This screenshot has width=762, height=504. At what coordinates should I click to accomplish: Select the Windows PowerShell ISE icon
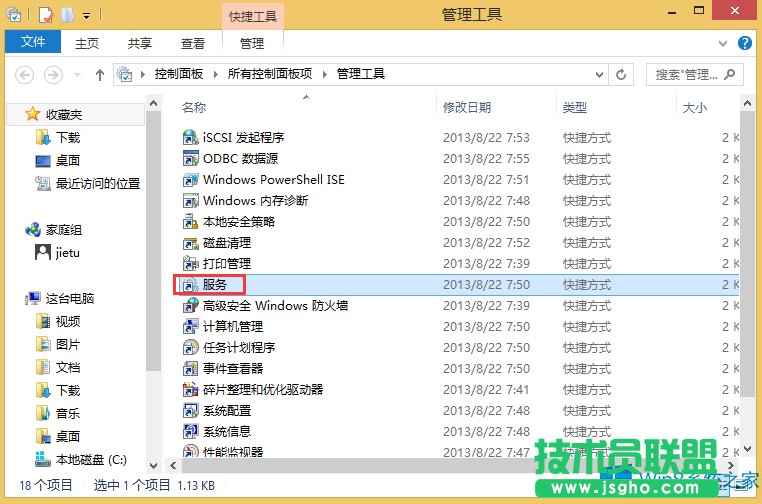(x=190, y=179)
